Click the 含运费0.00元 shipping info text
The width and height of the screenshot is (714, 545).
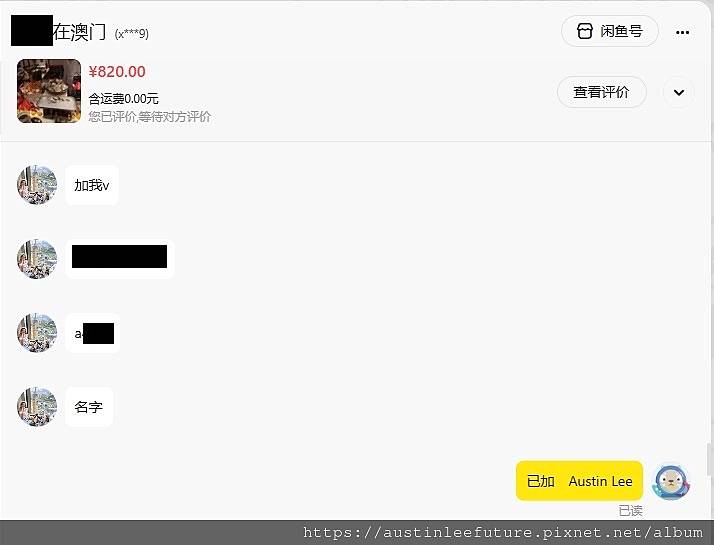coord(123,98)
